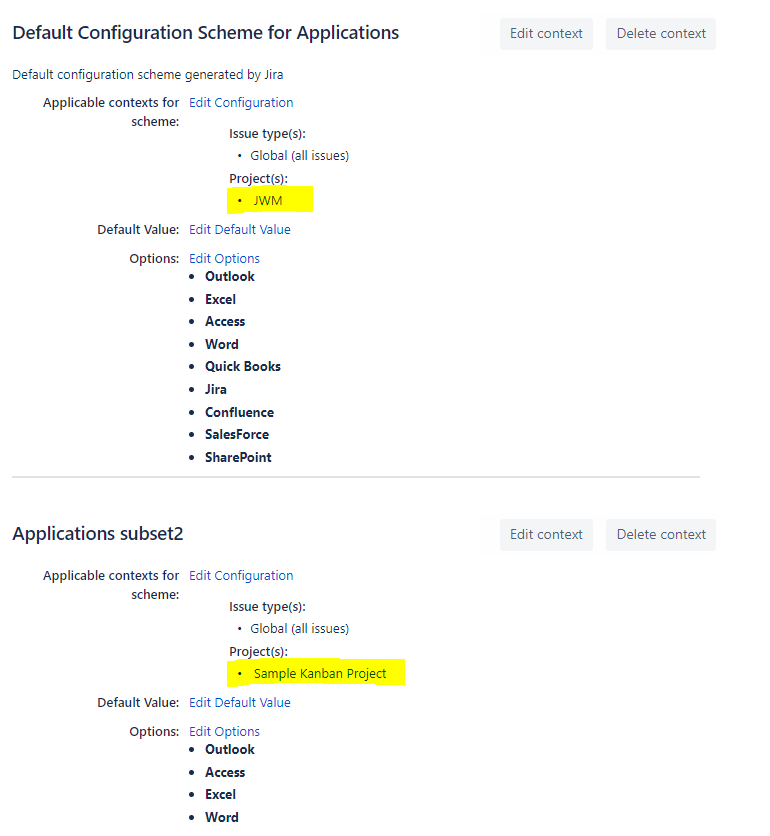
Task: Click the SharePoint option
Action: click(x=238, y=457)
